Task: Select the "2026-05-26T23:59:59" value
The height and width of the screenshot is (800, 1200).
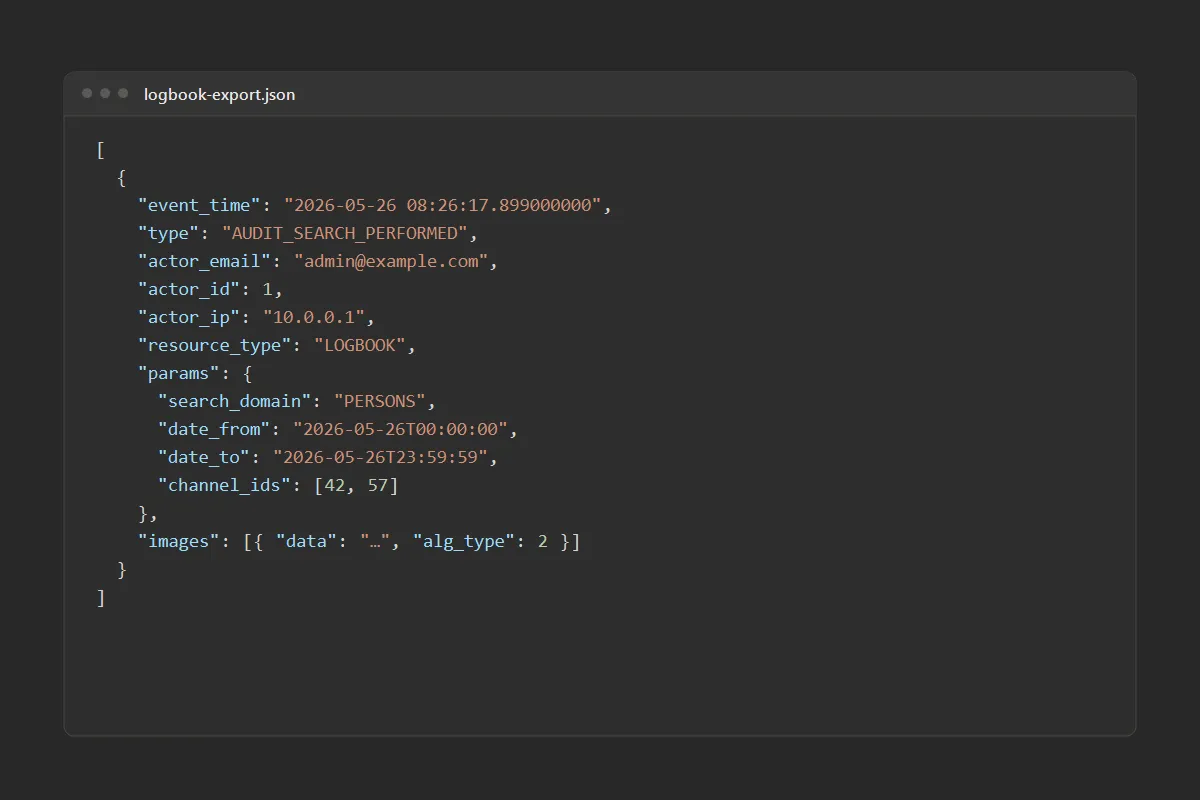Action: click(381, 457)
